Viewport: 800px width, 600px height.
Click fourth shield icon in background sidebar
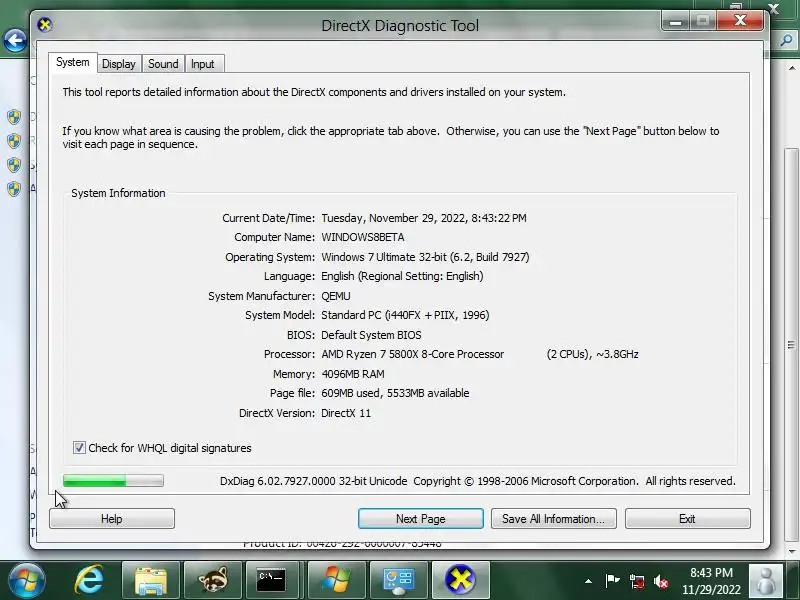tap(14, 189)
